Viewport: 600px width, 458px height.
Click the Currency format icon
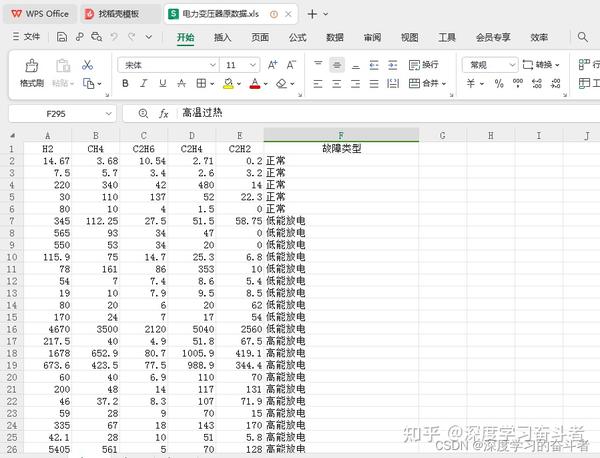(x=471, y=83)
